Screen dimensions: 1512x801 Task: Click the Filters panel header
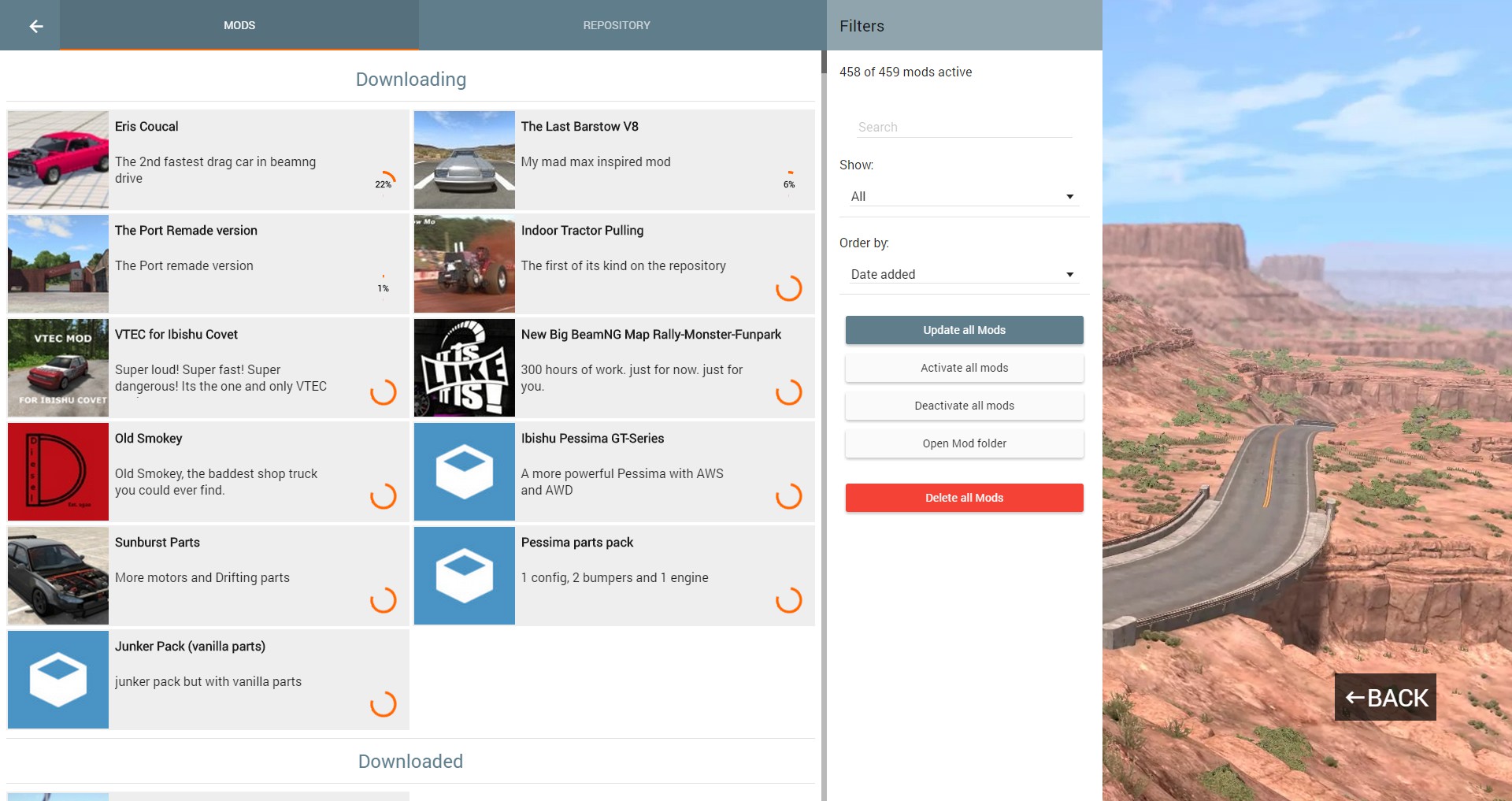point(965,25)
